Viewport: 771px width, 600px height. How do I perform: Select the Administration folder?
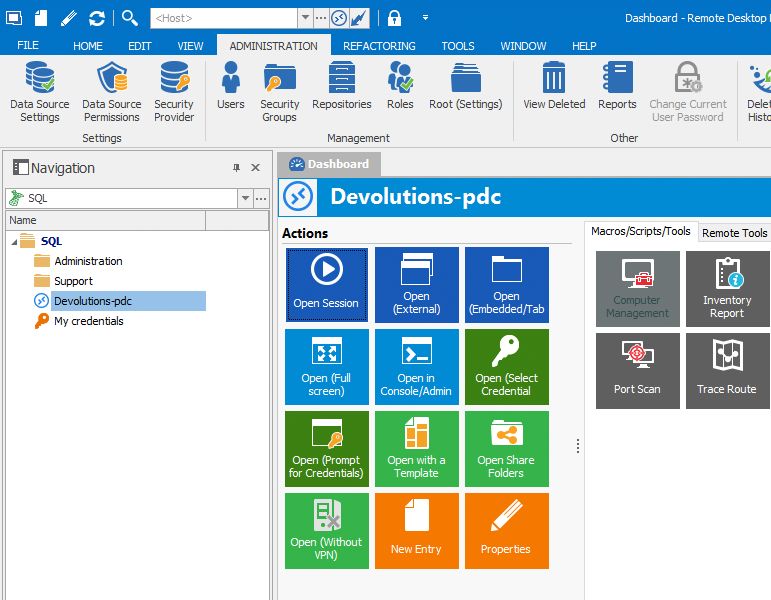pos(88,261)
